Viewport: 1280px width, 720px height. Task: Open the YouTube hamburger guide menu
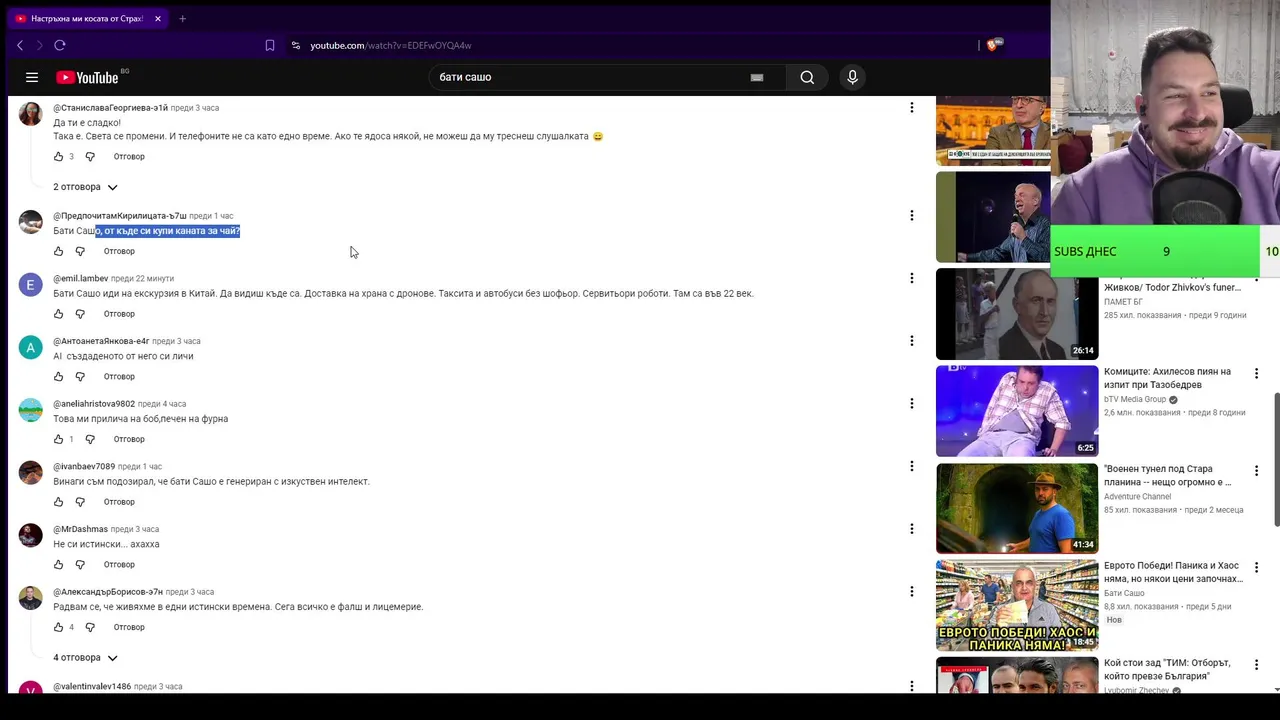32,77
